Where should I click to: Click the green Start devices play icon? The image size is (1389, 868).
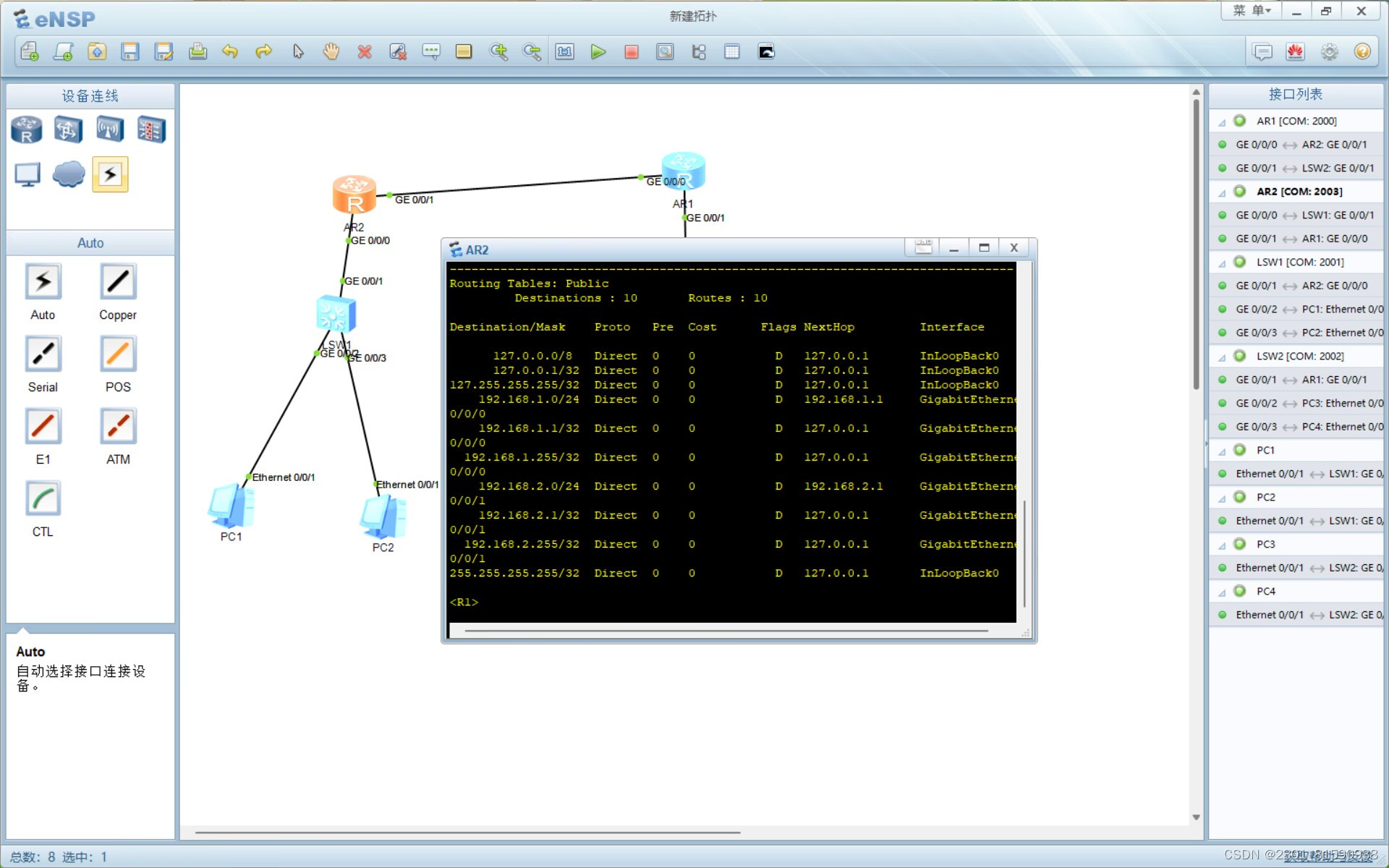(598, 52)
